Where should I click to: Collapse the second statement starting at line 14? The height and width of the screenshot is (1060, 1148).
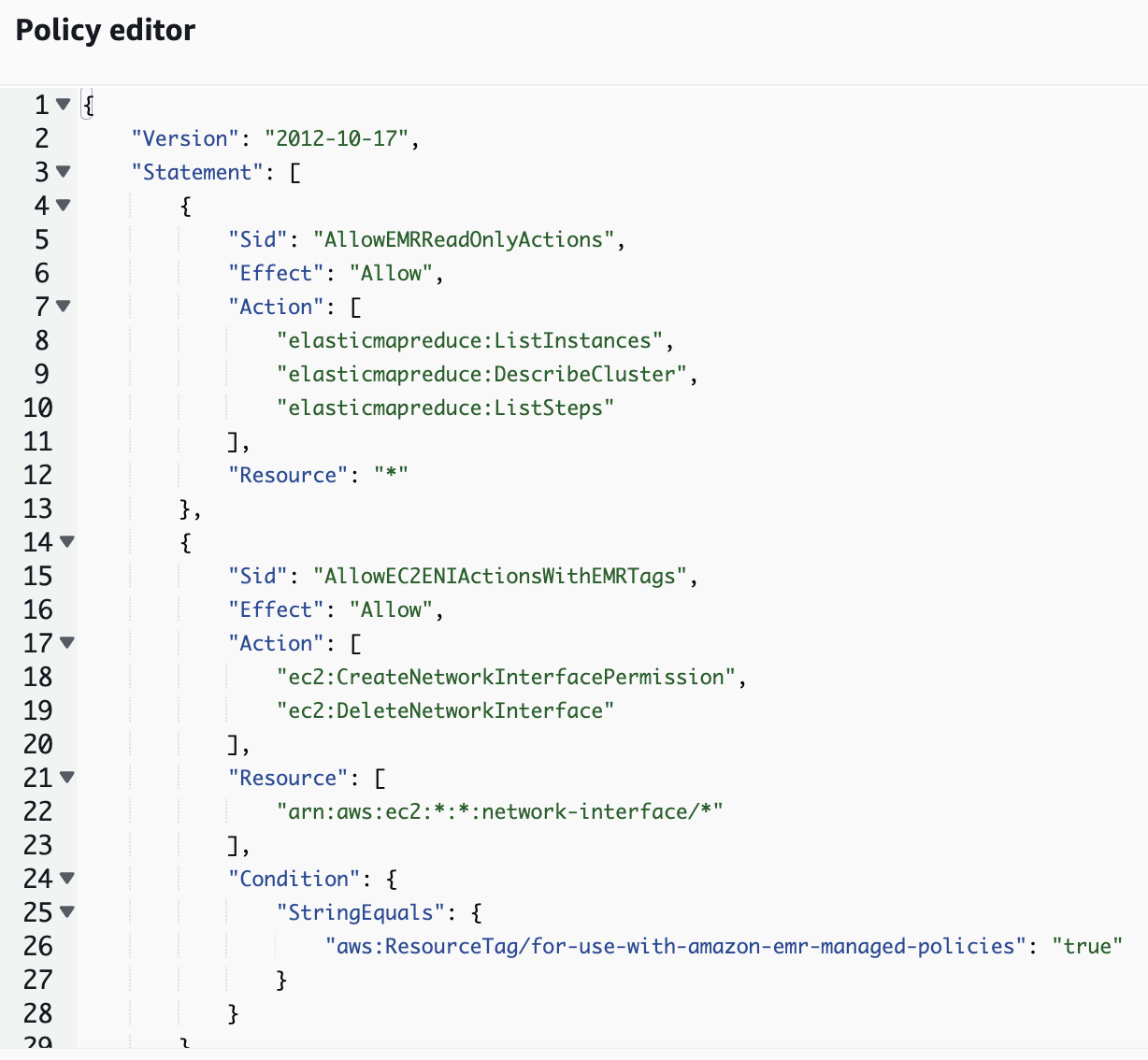[x=64, y=542]
